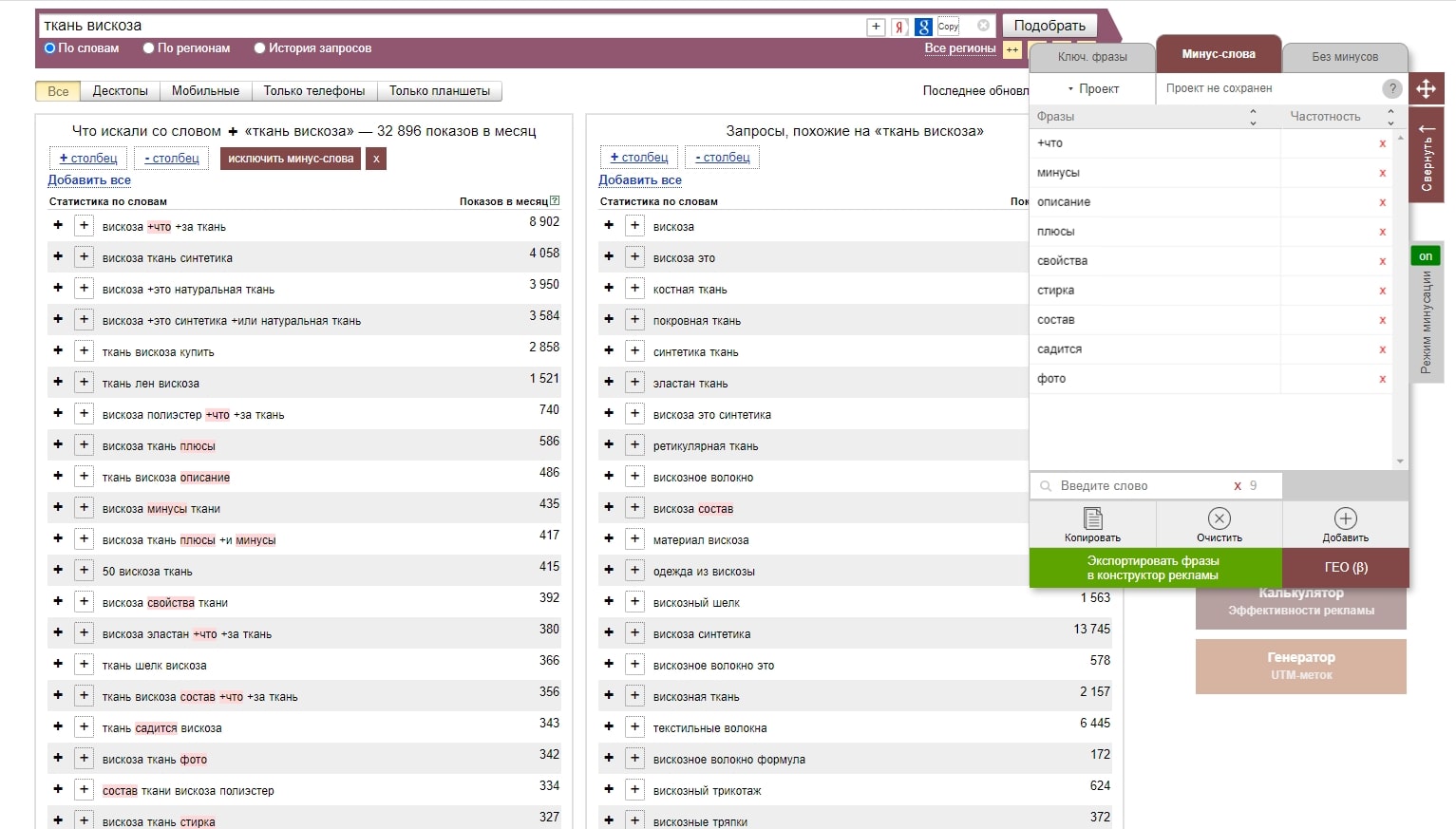Select the 'История запросов' radio button

(259, 48)
